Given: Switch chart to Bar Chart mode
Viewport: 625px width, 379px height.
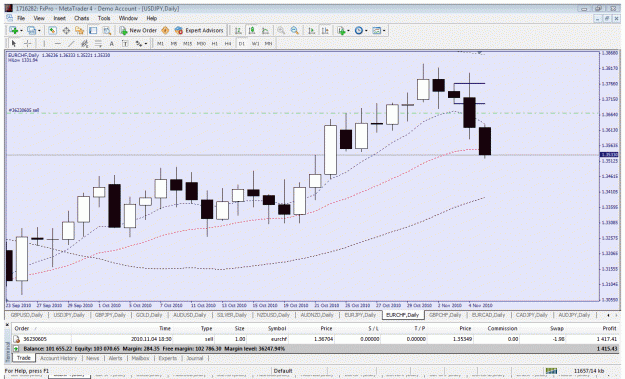Looking at the screenshot, I should tap(238, 31).
